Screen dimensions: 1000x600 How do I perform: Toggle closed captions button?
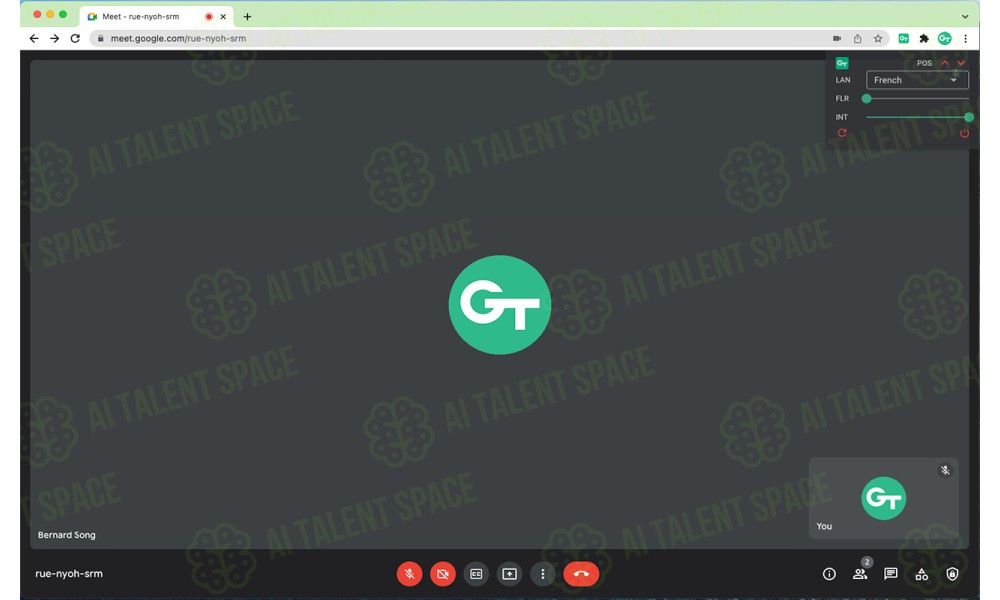point(476,574)
